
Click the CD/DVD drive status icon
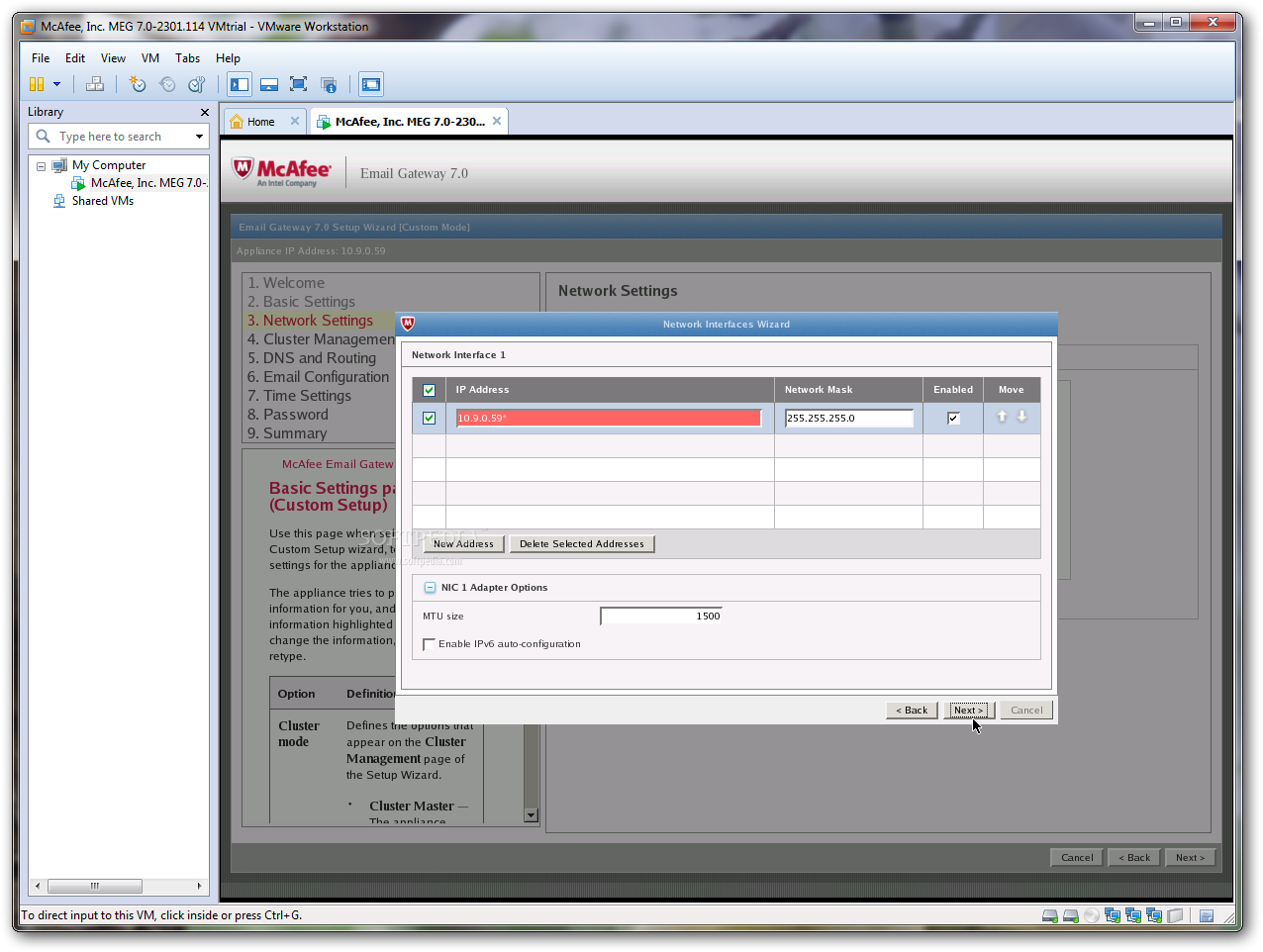1091,915
